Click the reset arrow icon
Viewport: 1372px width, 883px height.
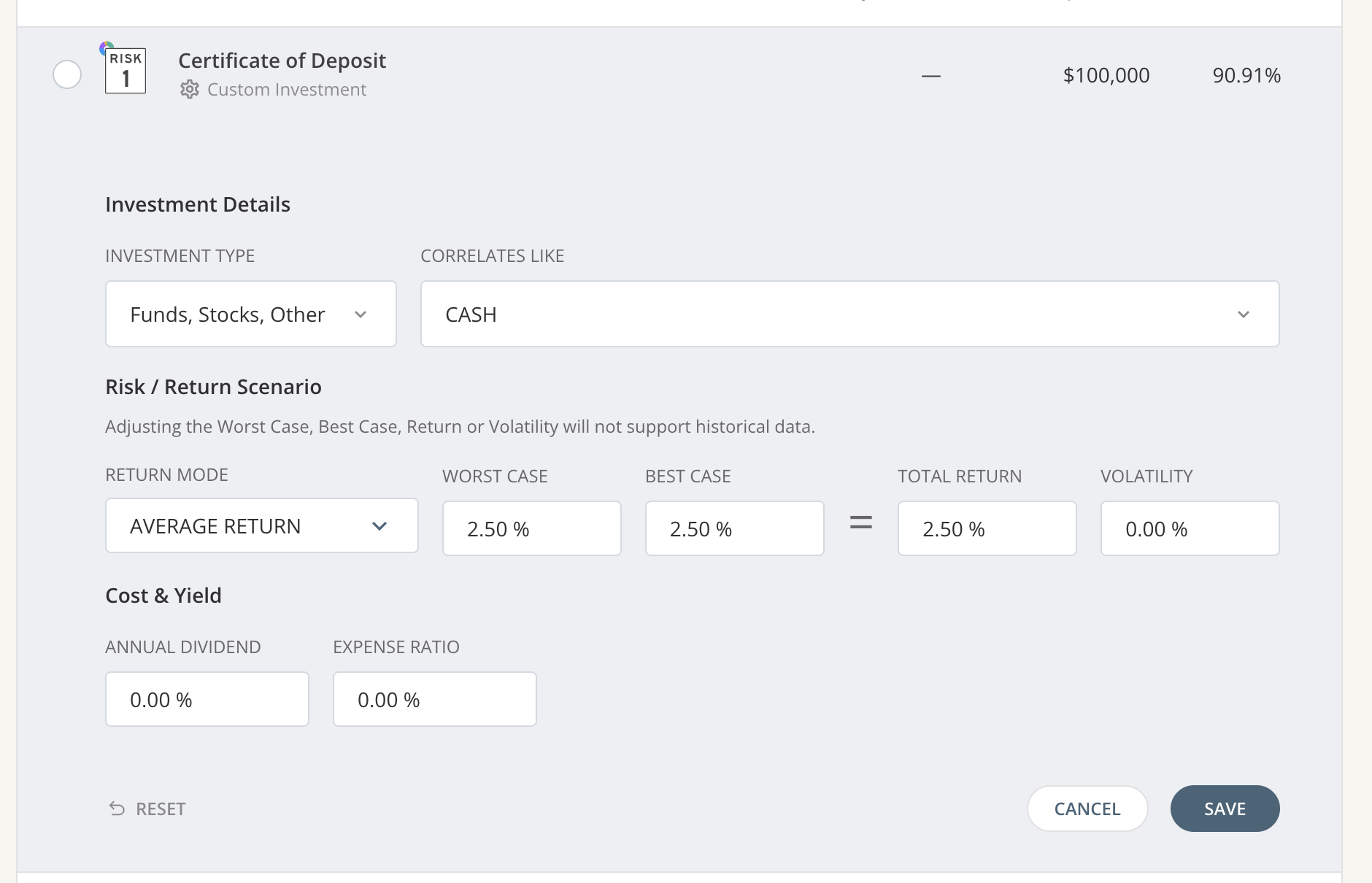[x=117, y=809]
